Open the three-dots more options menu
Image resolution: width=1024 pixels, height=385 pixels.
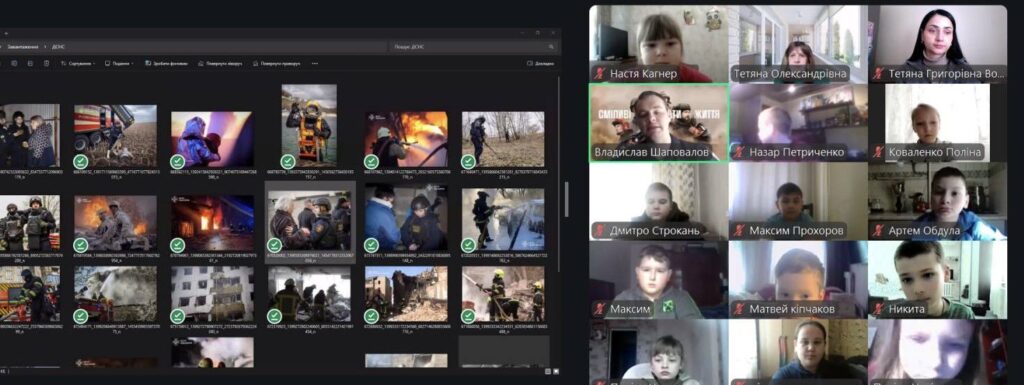[315, 63]
